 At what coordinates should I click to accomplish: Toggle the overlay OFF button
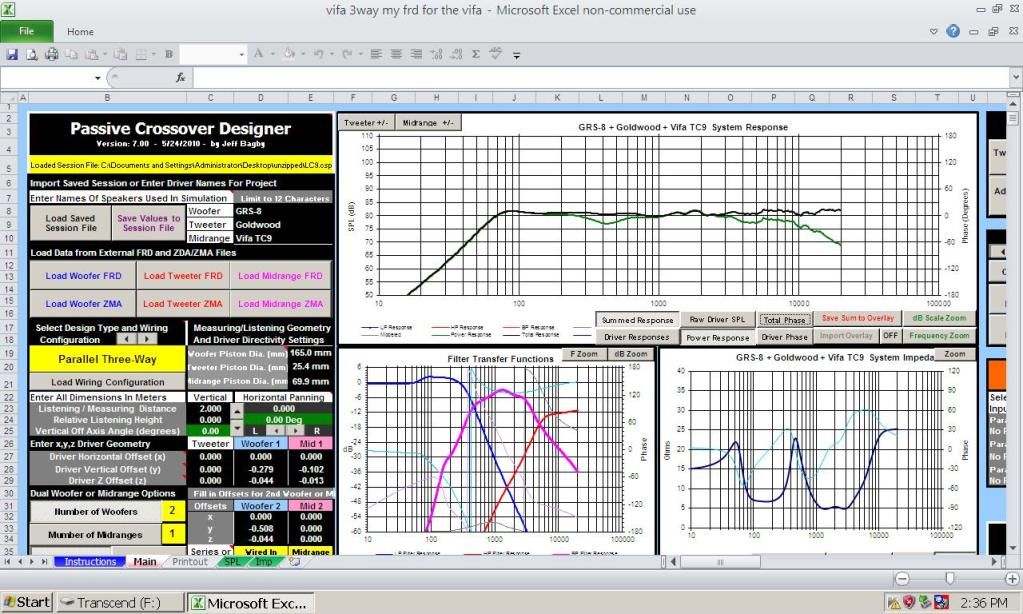tap(890, 335)
